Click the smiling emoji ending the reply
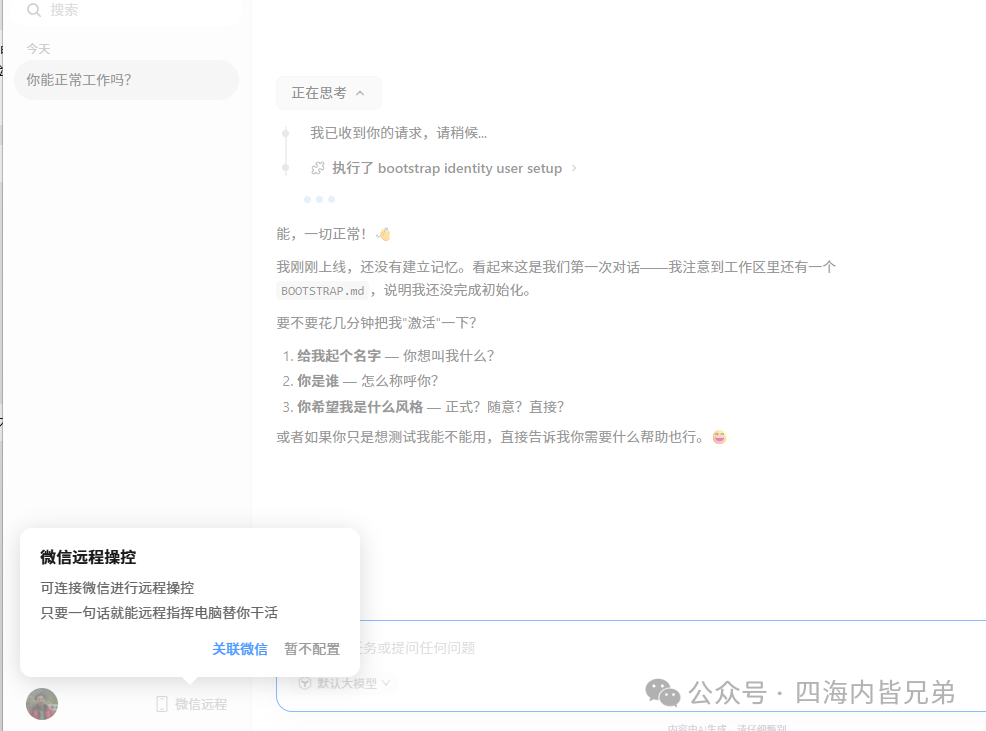 719,437
